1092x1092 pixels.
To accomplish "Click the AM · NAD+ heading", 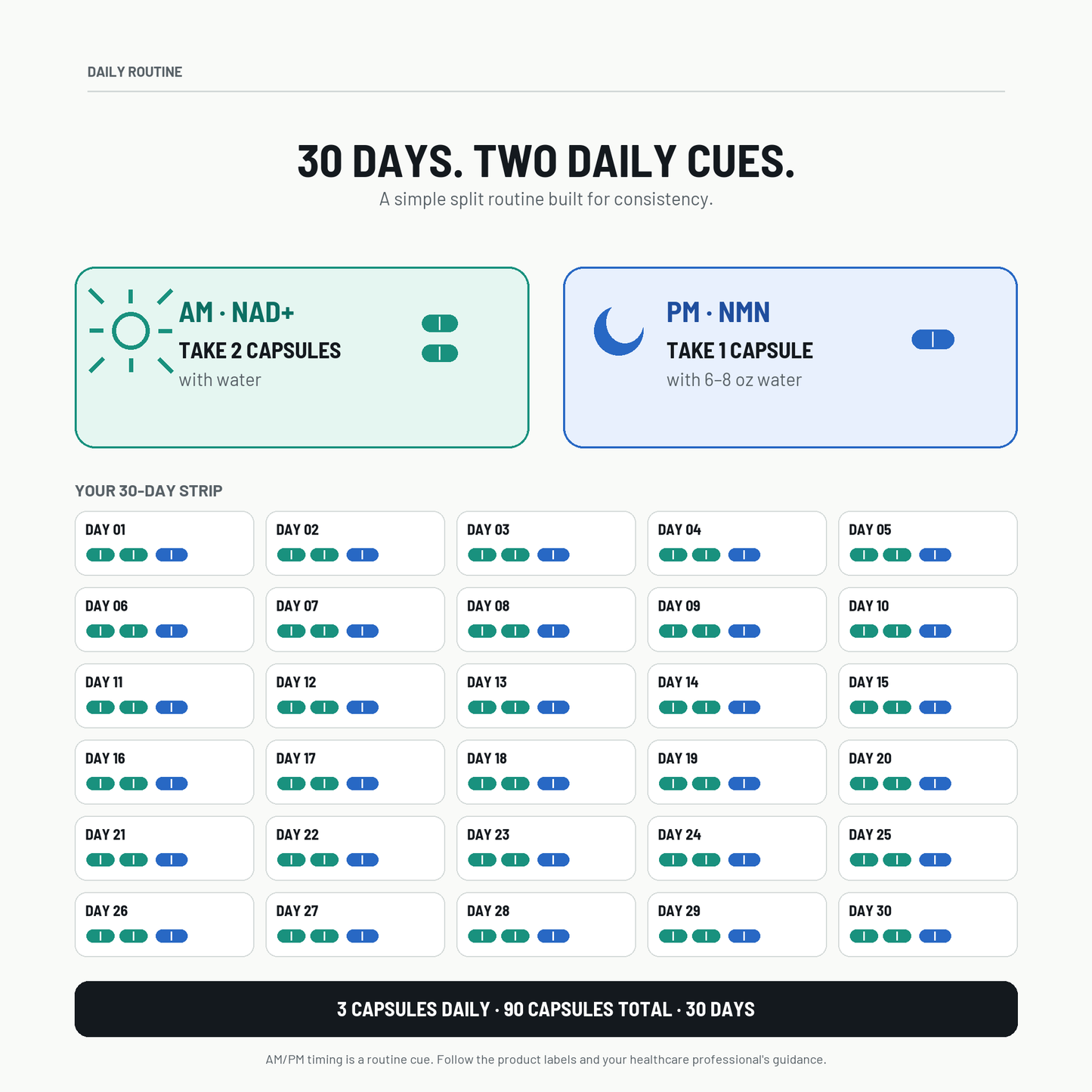I will click(237, 312).
